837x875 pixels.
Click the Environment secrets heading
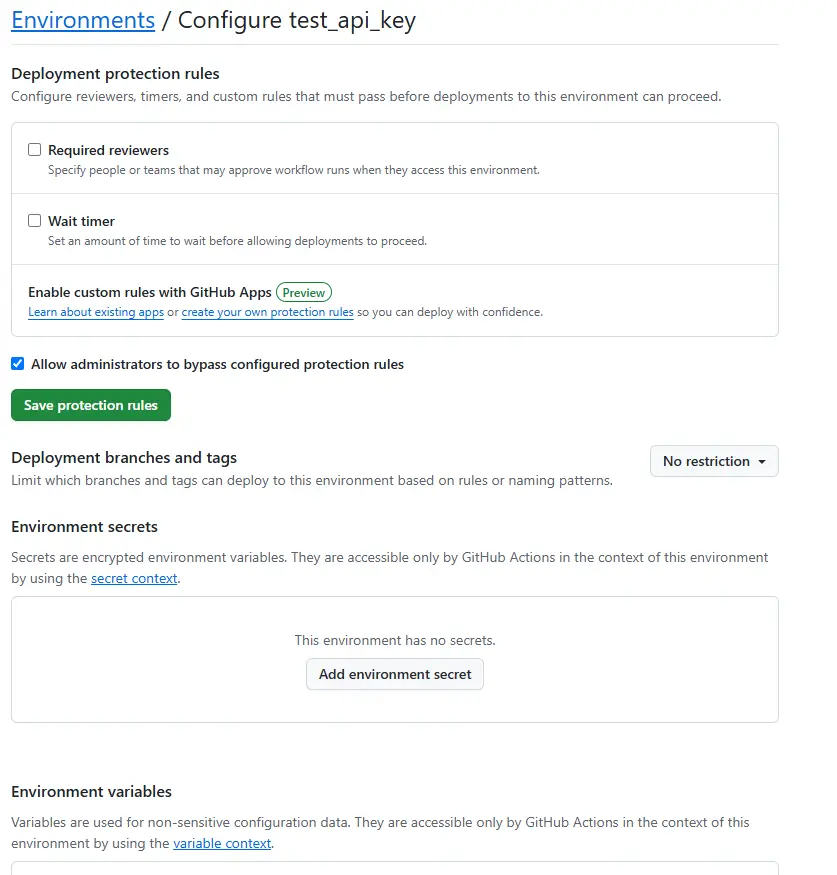tap(84, 527)
